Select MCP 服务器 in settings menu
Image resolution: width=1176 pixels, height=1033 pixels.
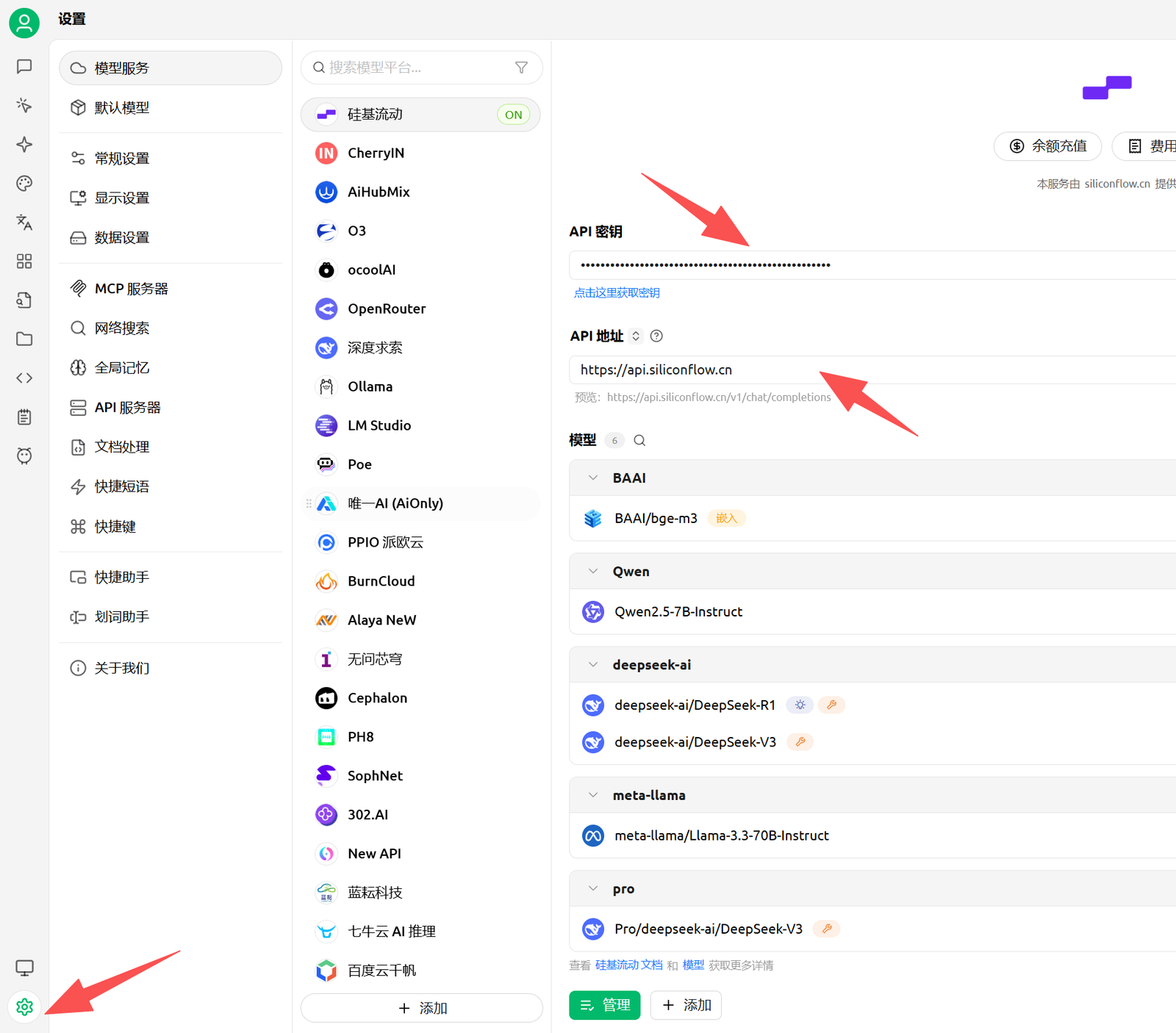pyautogui.click(x=131, y=289)
